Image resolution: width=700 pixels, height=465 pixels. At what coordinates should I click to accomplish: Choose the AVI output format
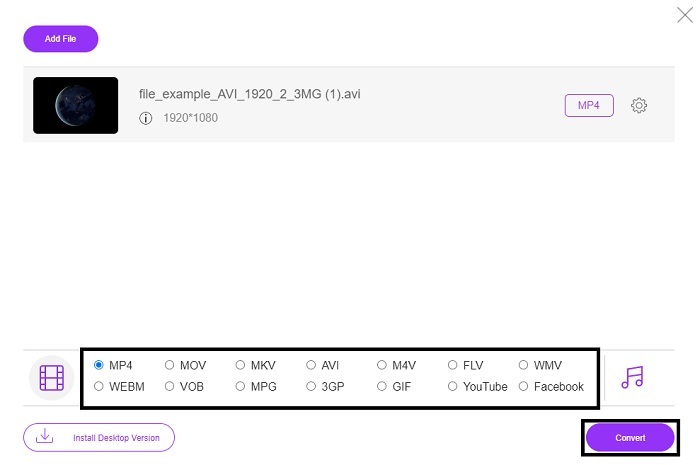[312, 365]
